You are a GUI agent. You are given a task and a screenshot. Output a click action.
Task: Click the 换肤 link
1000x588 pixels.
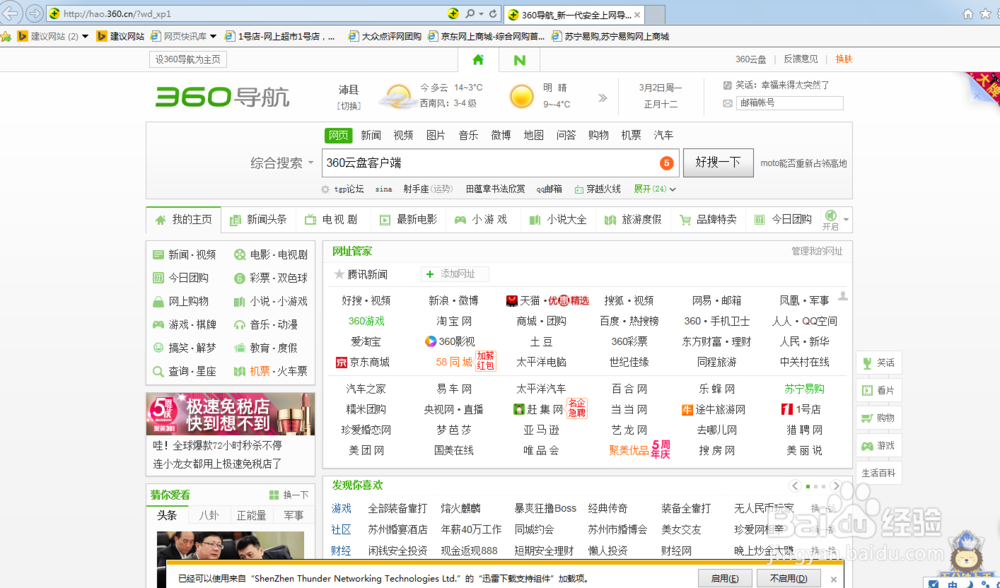click(x=844, y=59)
